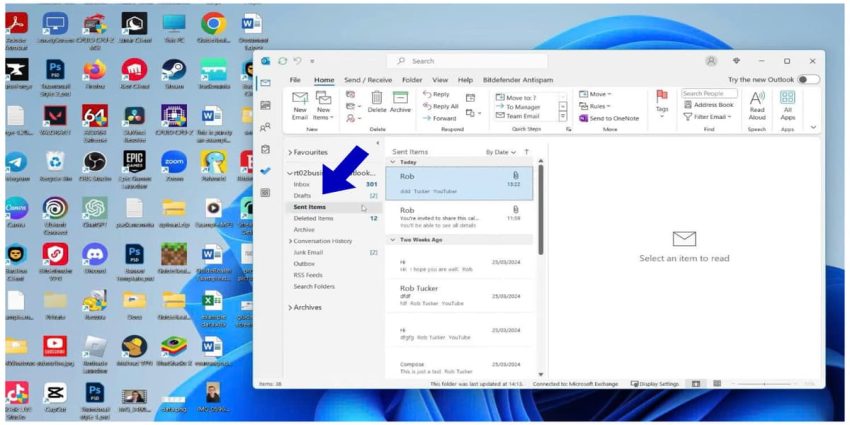This screenshot has width=850, height=425.
Task: Switch to the Send / Receive tab
Action: pyautogui.click(x=368, y=80)
